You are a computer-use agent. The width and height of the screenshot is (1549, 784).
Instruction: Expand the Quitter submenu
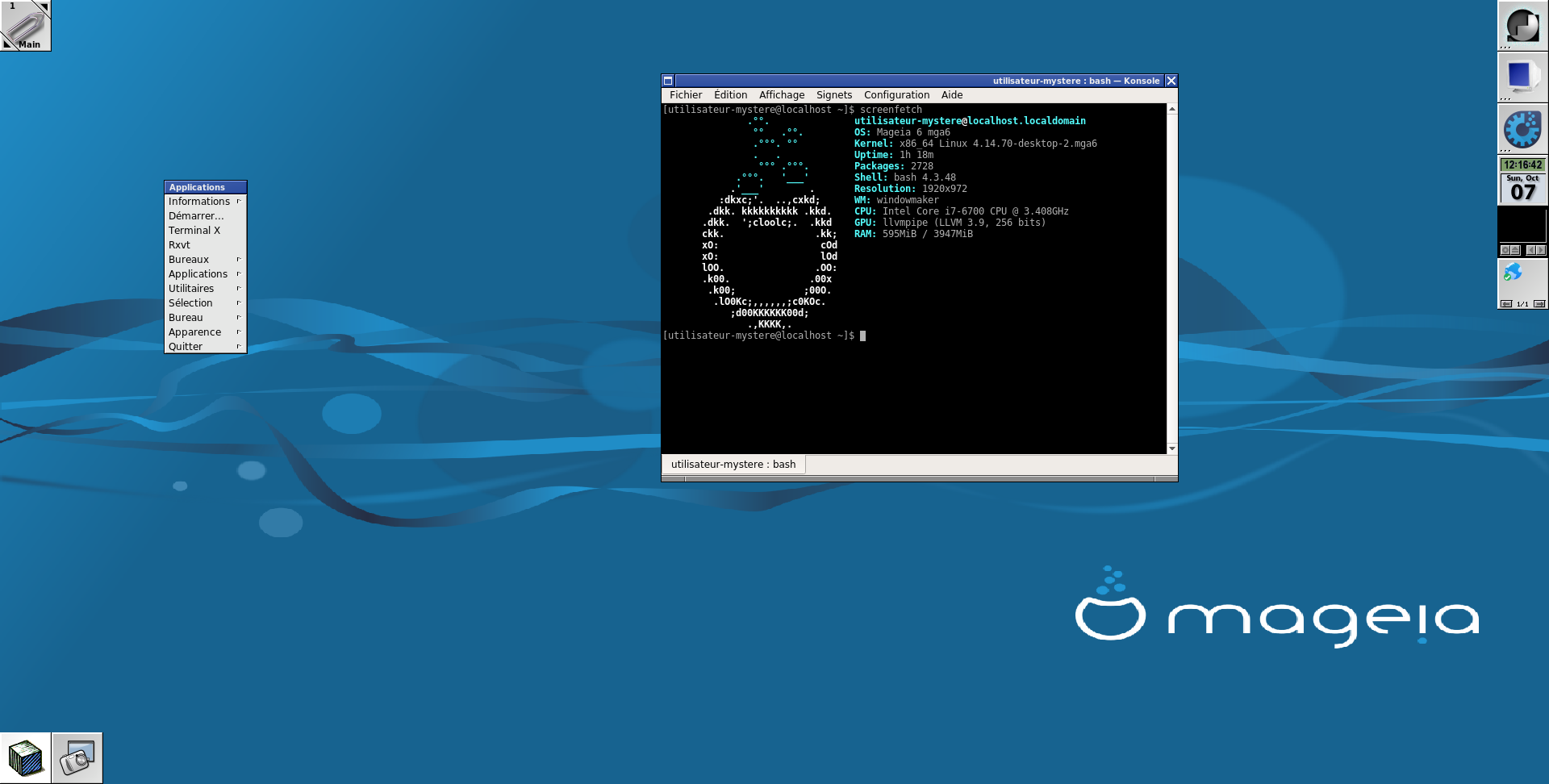click(x=206, y=347)
